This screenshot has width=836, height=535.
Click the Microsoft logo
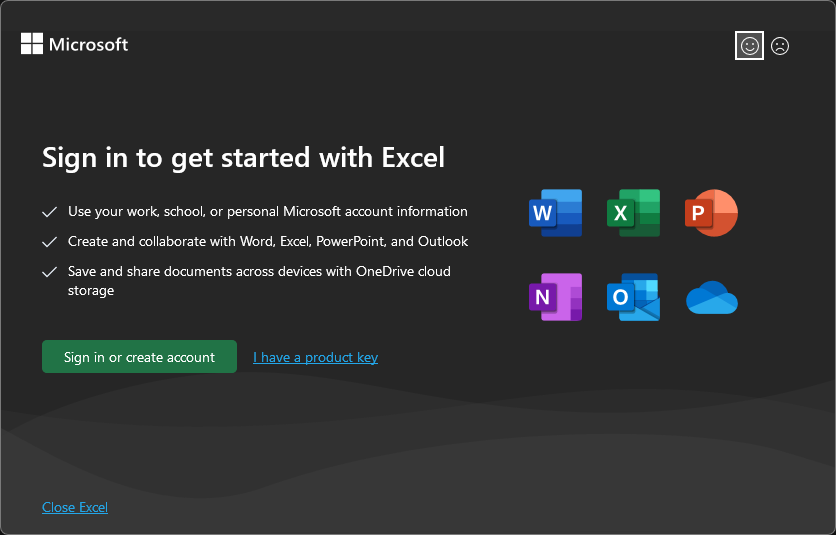point(75,44)
